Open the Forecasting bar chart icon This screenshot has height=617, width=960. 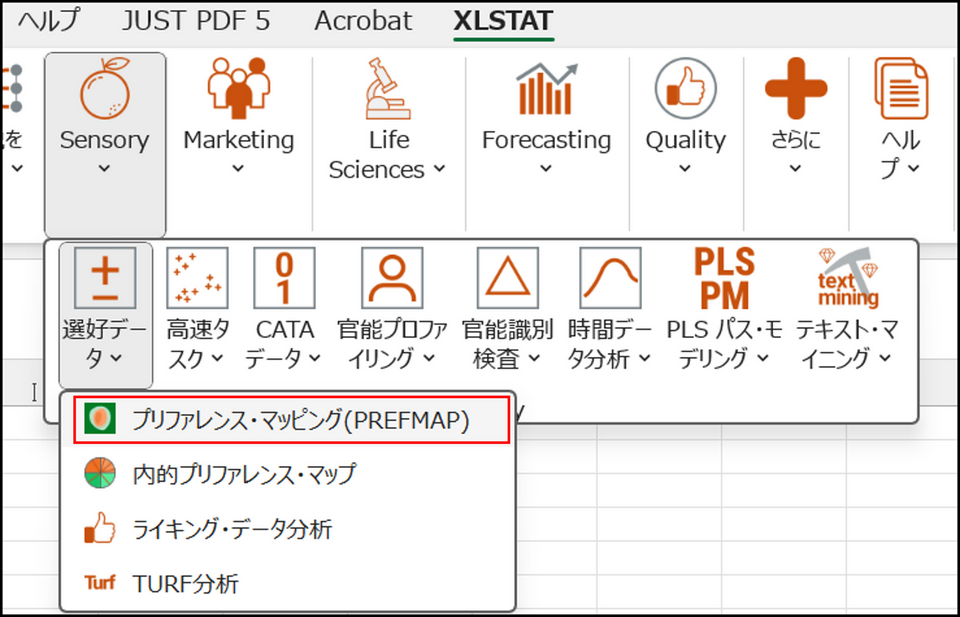pos(546,89)
